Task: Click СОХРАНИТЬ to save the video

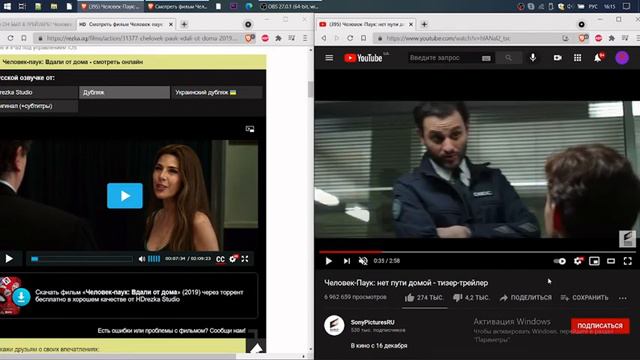Action: pos(584,298)
